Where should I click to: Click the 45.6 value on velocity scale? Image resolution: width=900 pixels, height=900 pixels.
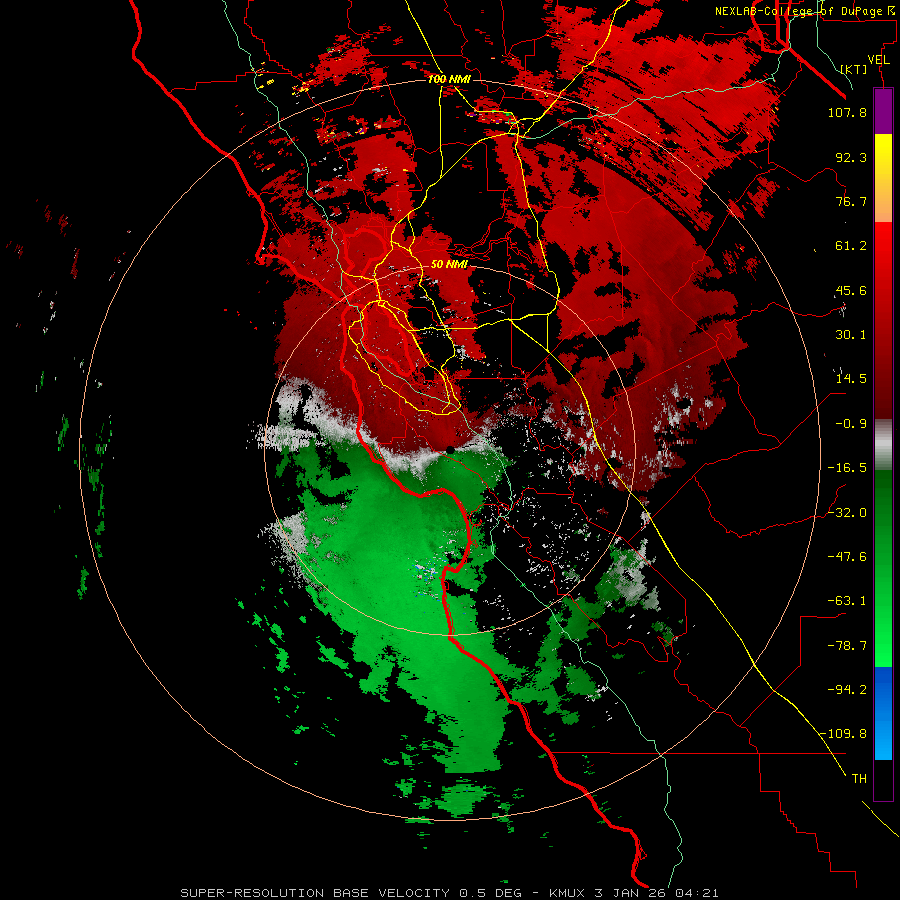(851, 290)
